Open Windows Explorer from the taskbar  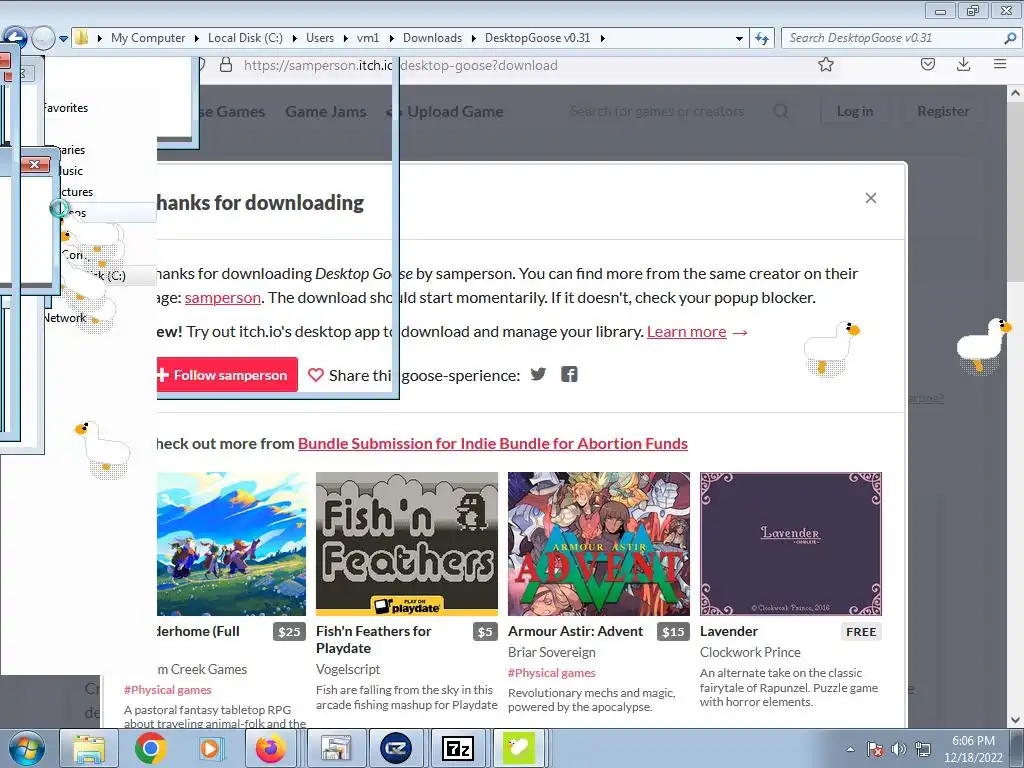[x=89, y=748]
